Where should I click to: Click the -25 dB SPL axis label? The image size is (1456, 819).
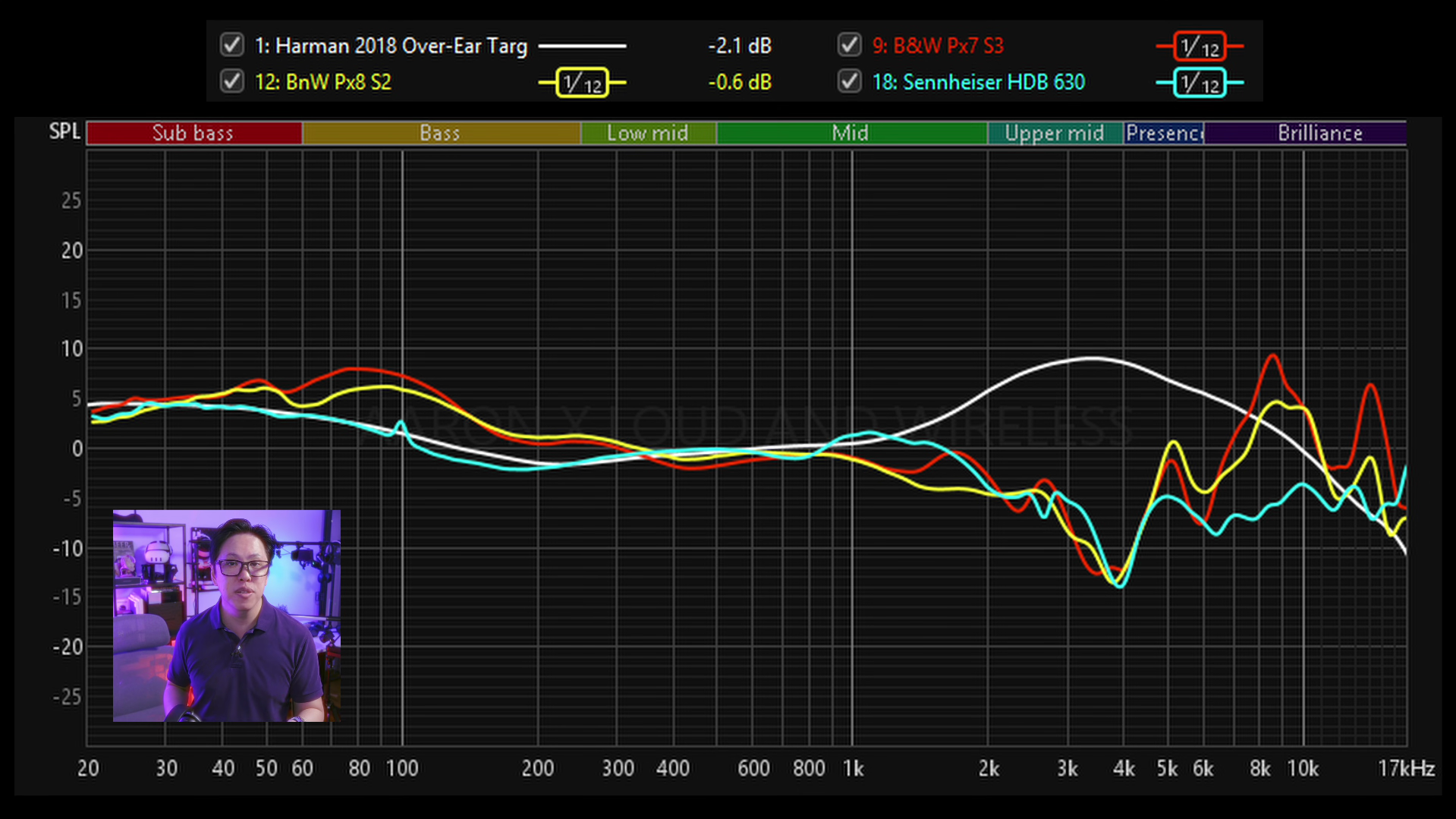[67, 696]
